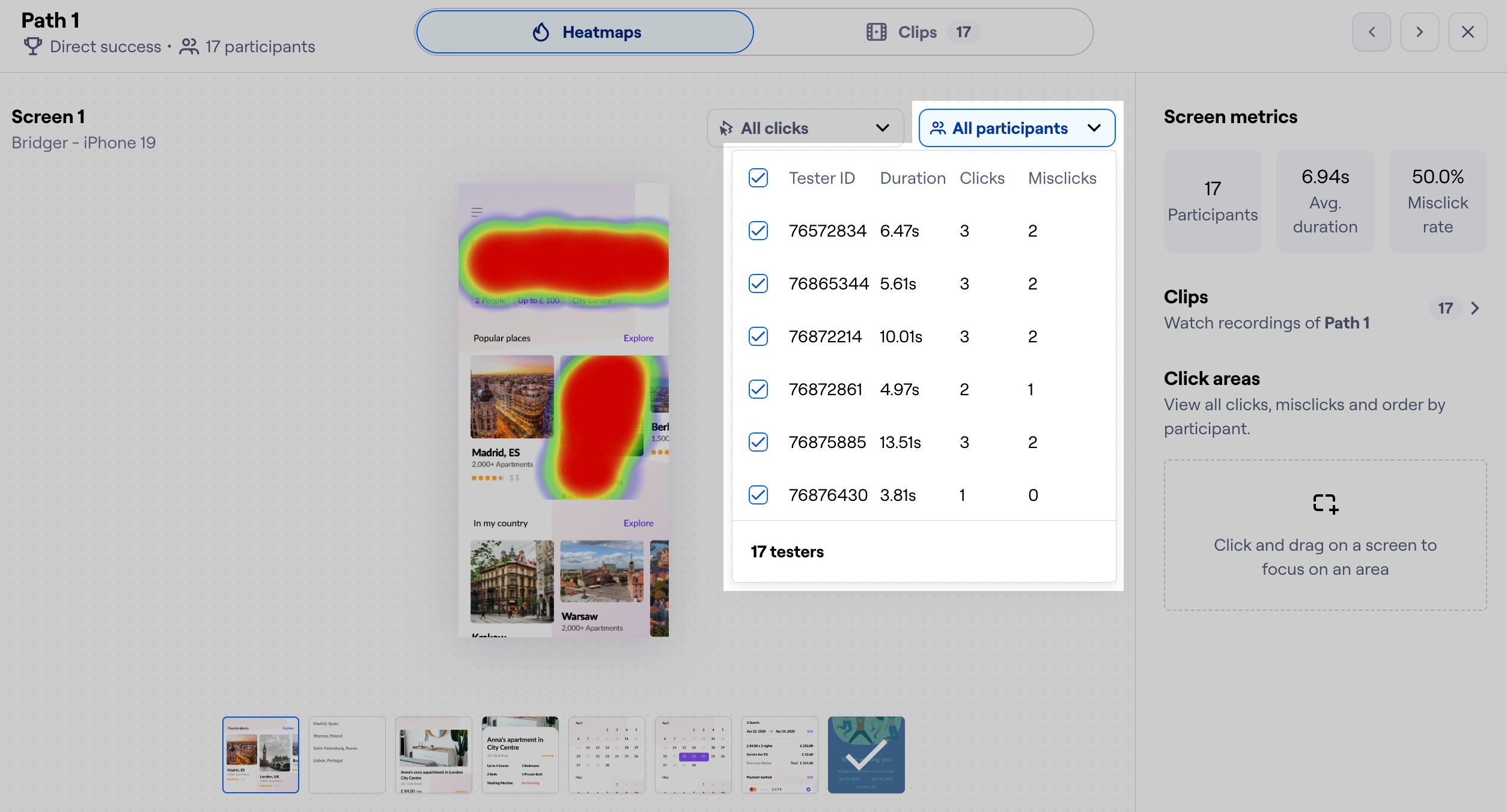
Task: Select the calendar thumbnail with highlighted dates
Action: (x=693, y=754)
